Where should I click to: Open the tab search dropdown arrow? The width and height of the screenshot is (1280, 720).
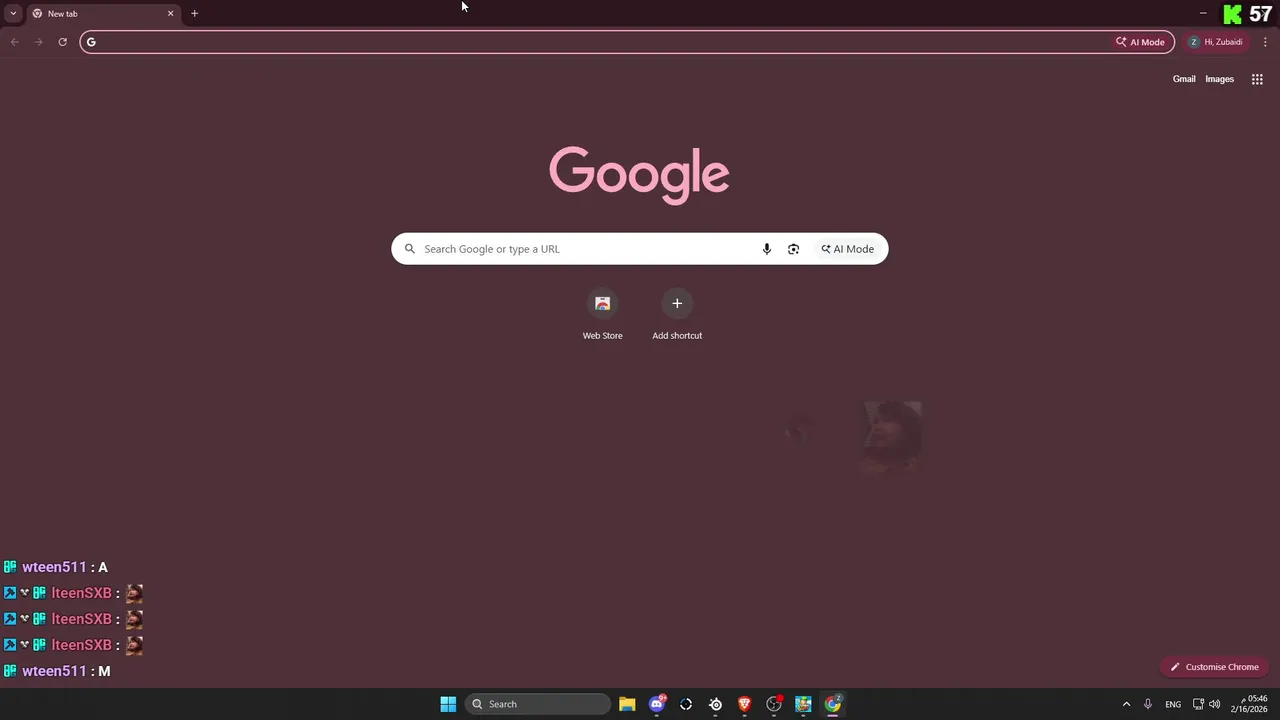[x=13, y=13]
